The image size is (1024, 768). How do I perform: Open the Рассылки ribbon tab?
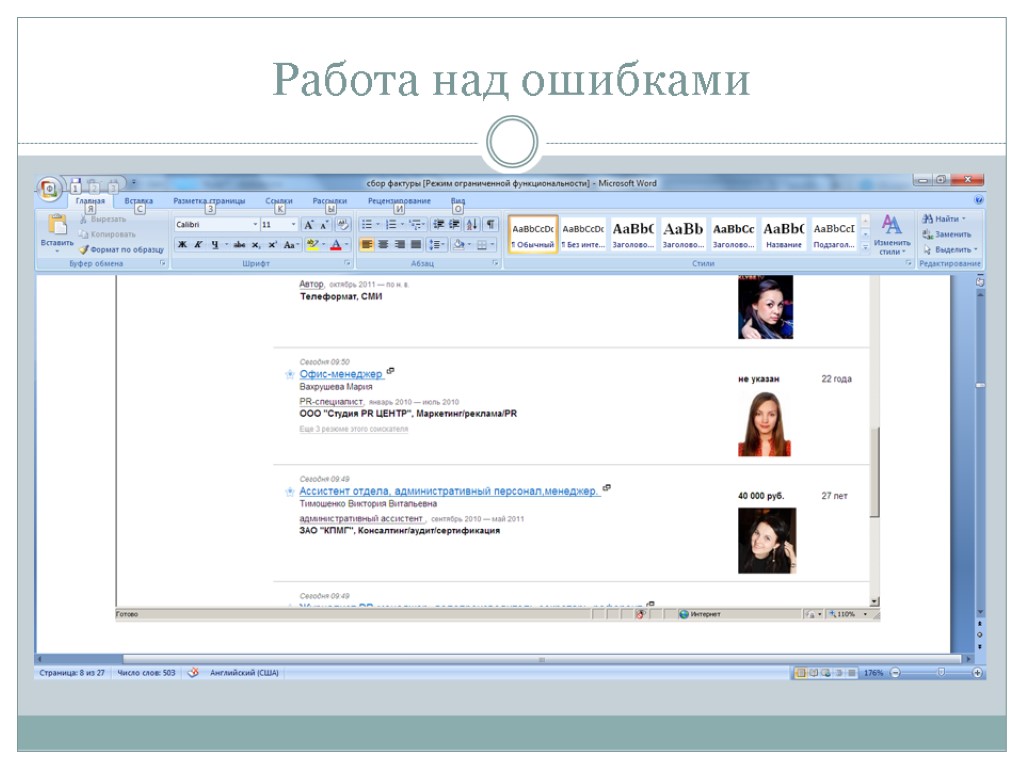(330, 201)
